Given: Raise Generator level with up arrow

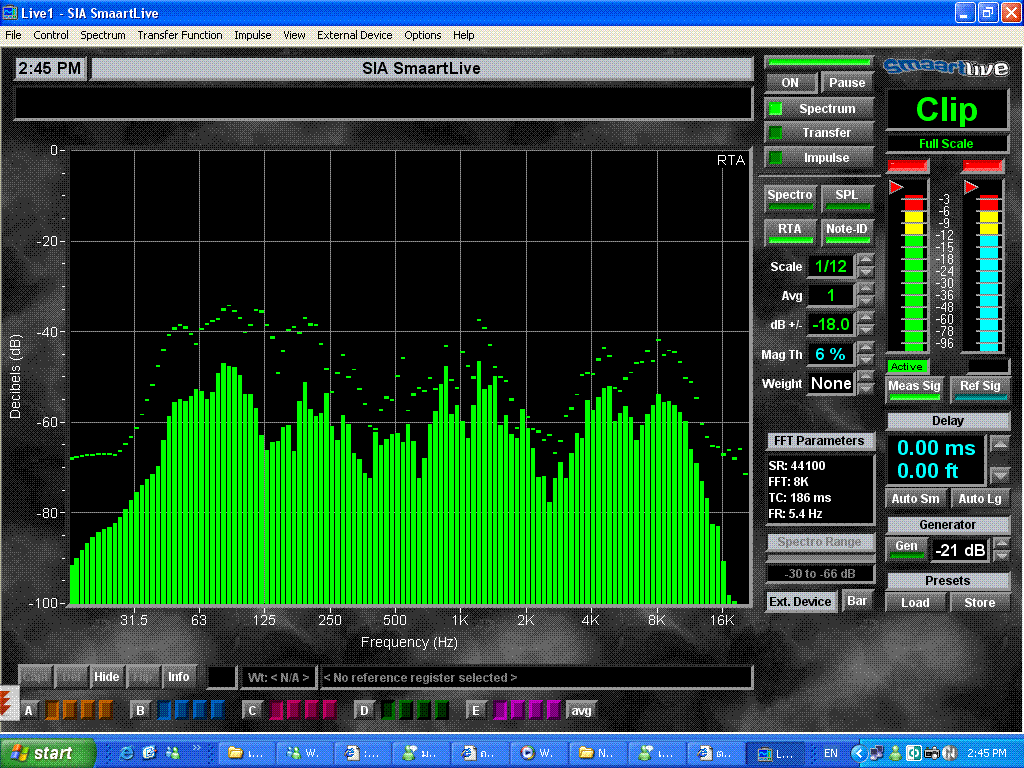Looking at the screenshot, I should pyautogui.click(x=1000, y=543).
